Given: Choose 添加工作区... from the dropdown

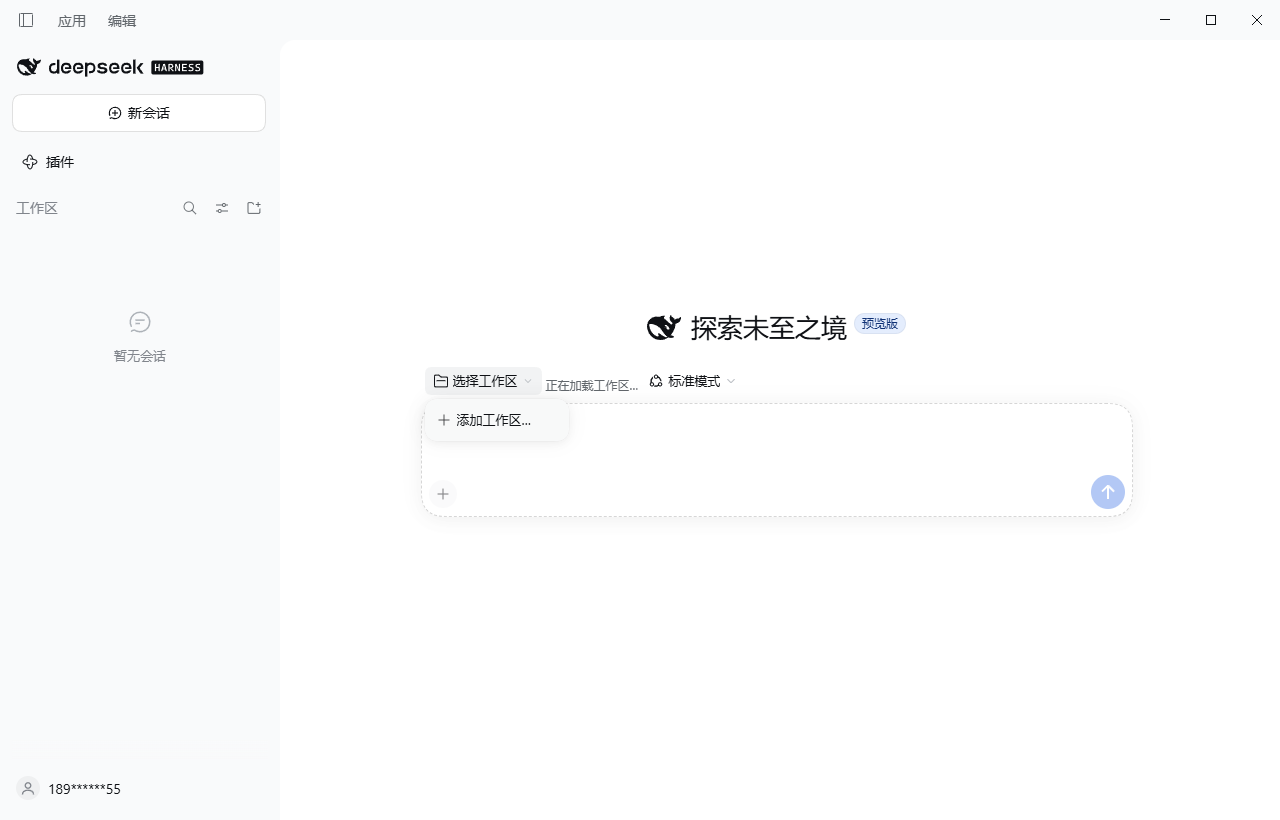Looking at the screenshot, I should pyautogui.click(x=497, y=420).
